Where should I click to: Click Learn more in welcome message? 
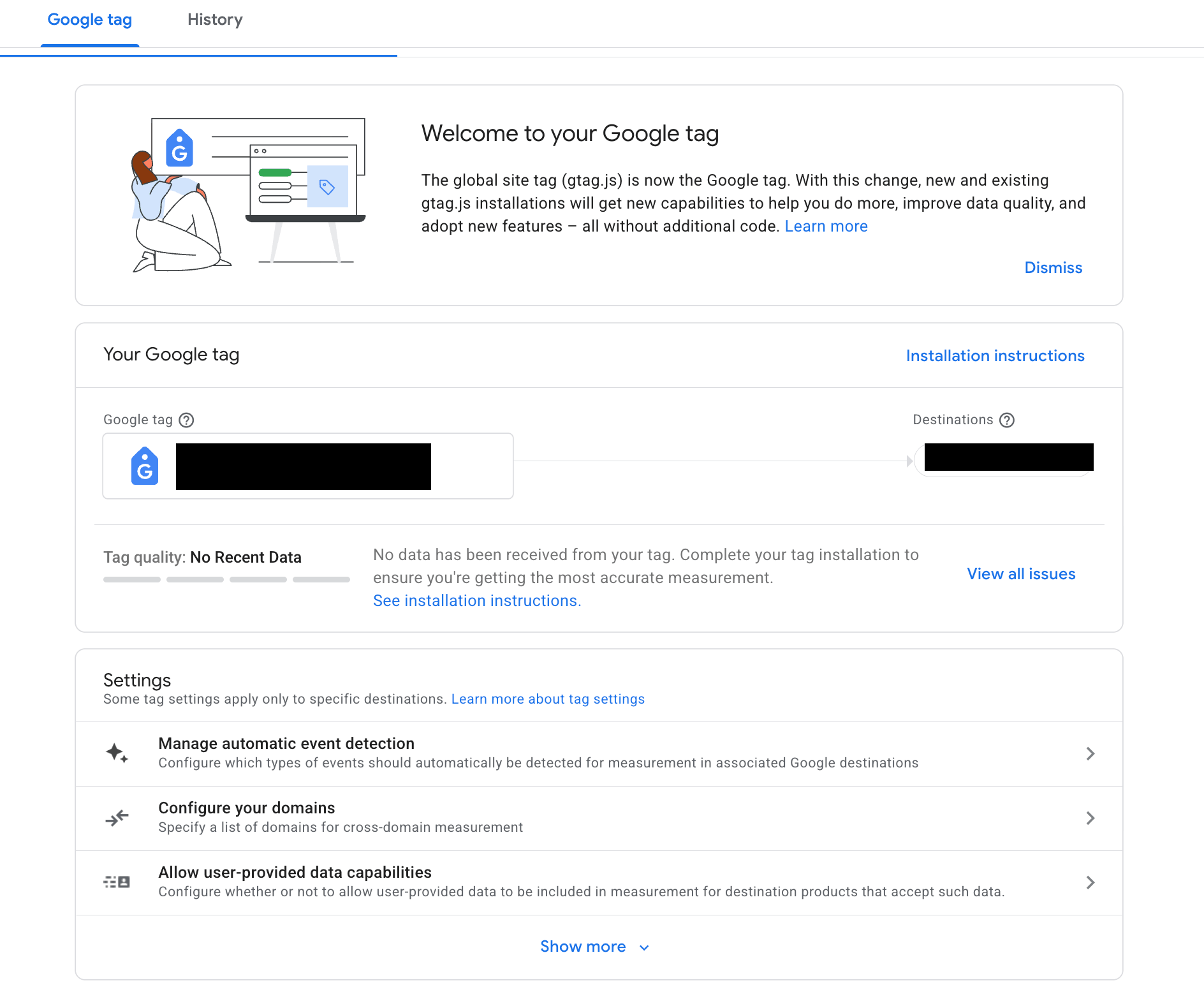point(826,226)
